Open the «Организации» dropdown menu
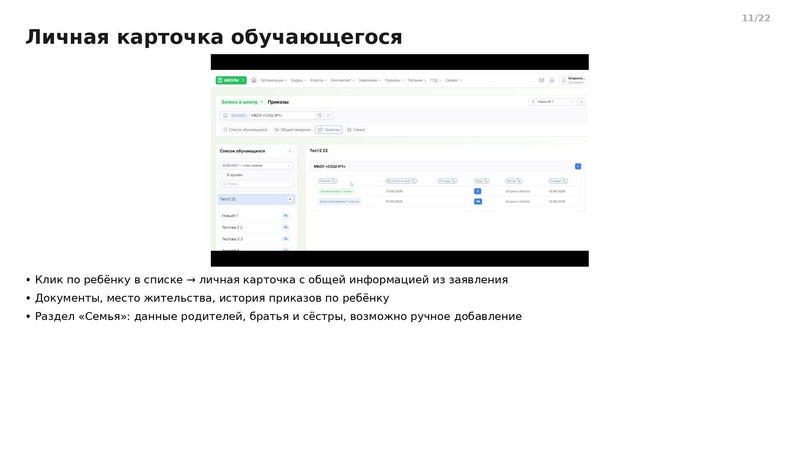The height and width of the screenshot is (450, 800). [274, 80]
